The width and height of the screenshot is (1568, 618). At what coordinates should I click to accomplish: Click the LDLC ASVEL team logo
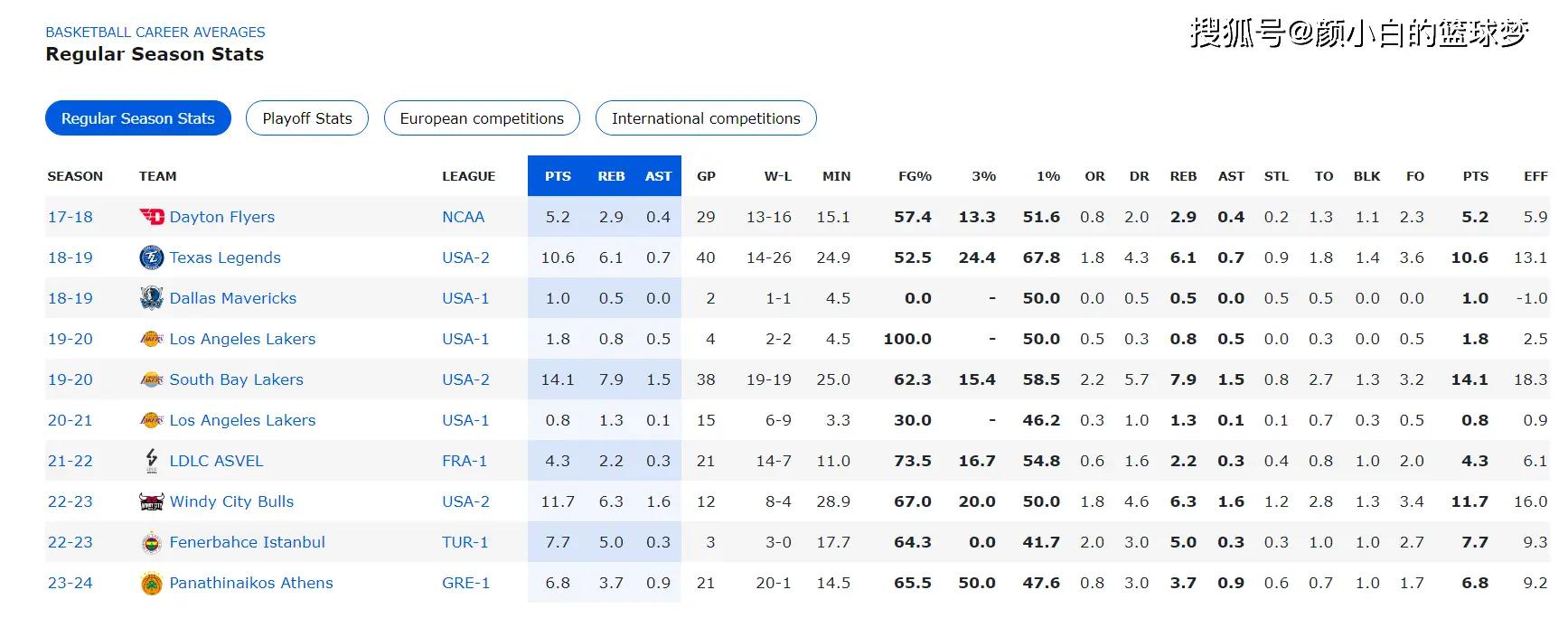click(151, 461)
